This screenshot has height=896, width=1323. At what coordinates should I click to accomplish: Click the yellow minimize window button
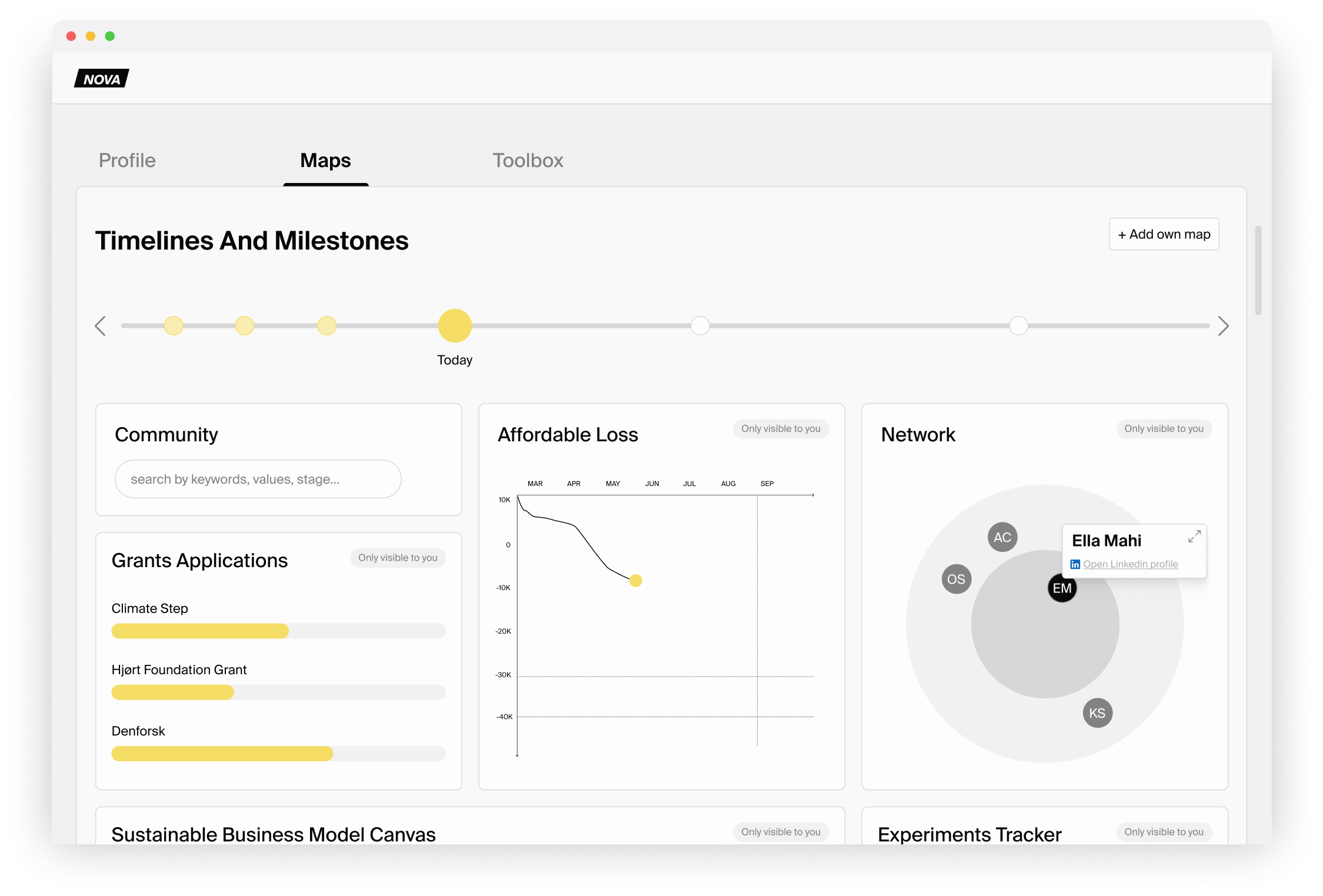[x=91, y=36]
